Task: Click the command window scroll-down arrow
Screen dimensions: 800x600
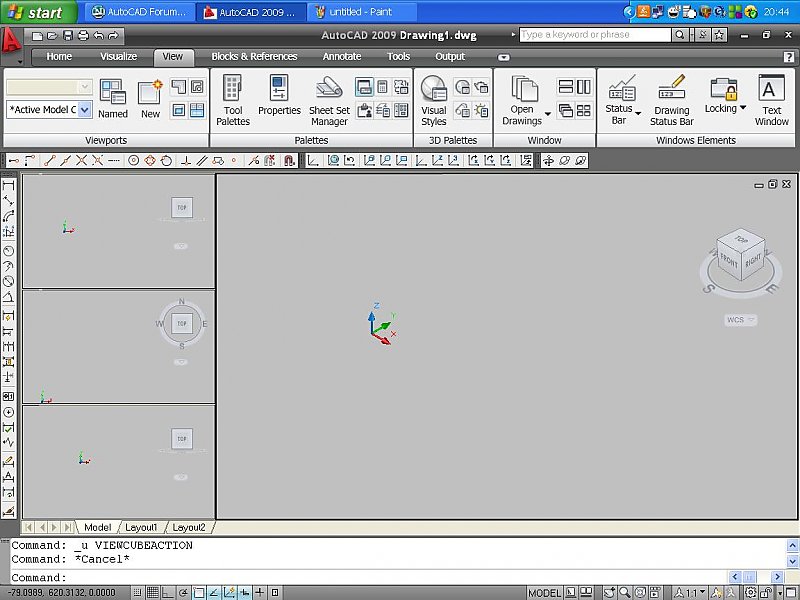Action: pyautogui.click(x=792, y=561)
